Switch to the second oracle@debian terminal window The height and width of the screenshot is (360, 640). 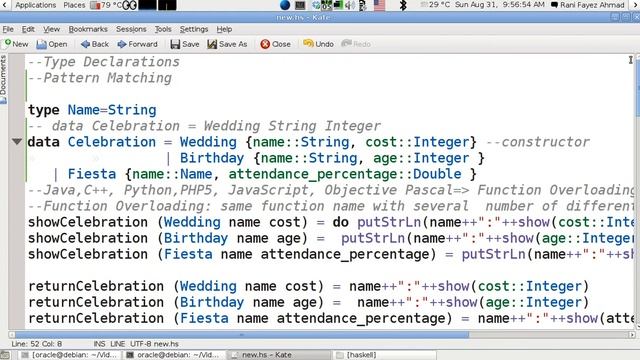click(174, 355)
